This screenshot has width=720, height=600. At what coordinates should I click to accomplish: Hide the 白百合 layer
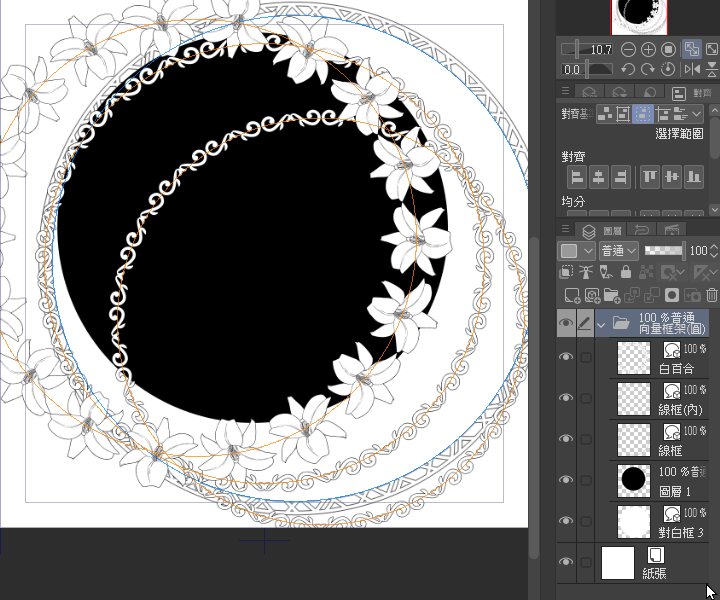pyautogui.click(x=566, y=357)
